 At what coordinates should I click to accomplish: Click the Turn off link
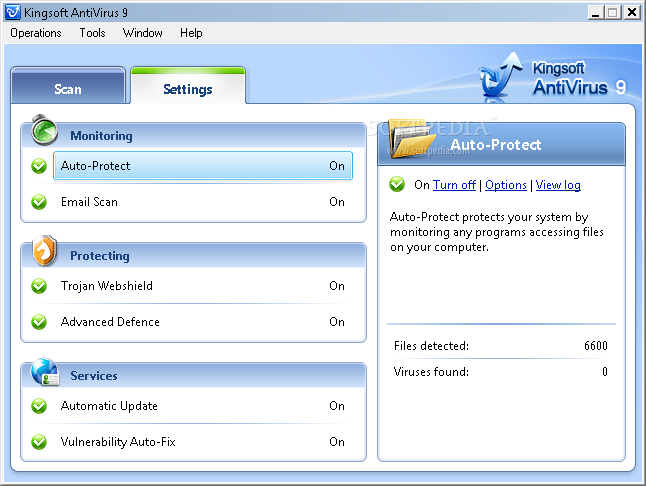click(454, 185)
